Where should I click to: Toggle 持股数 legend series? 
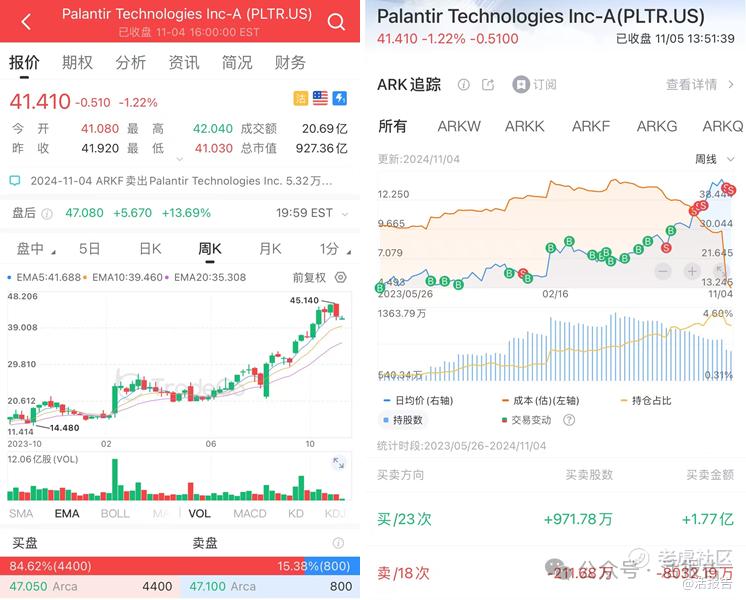403,420
